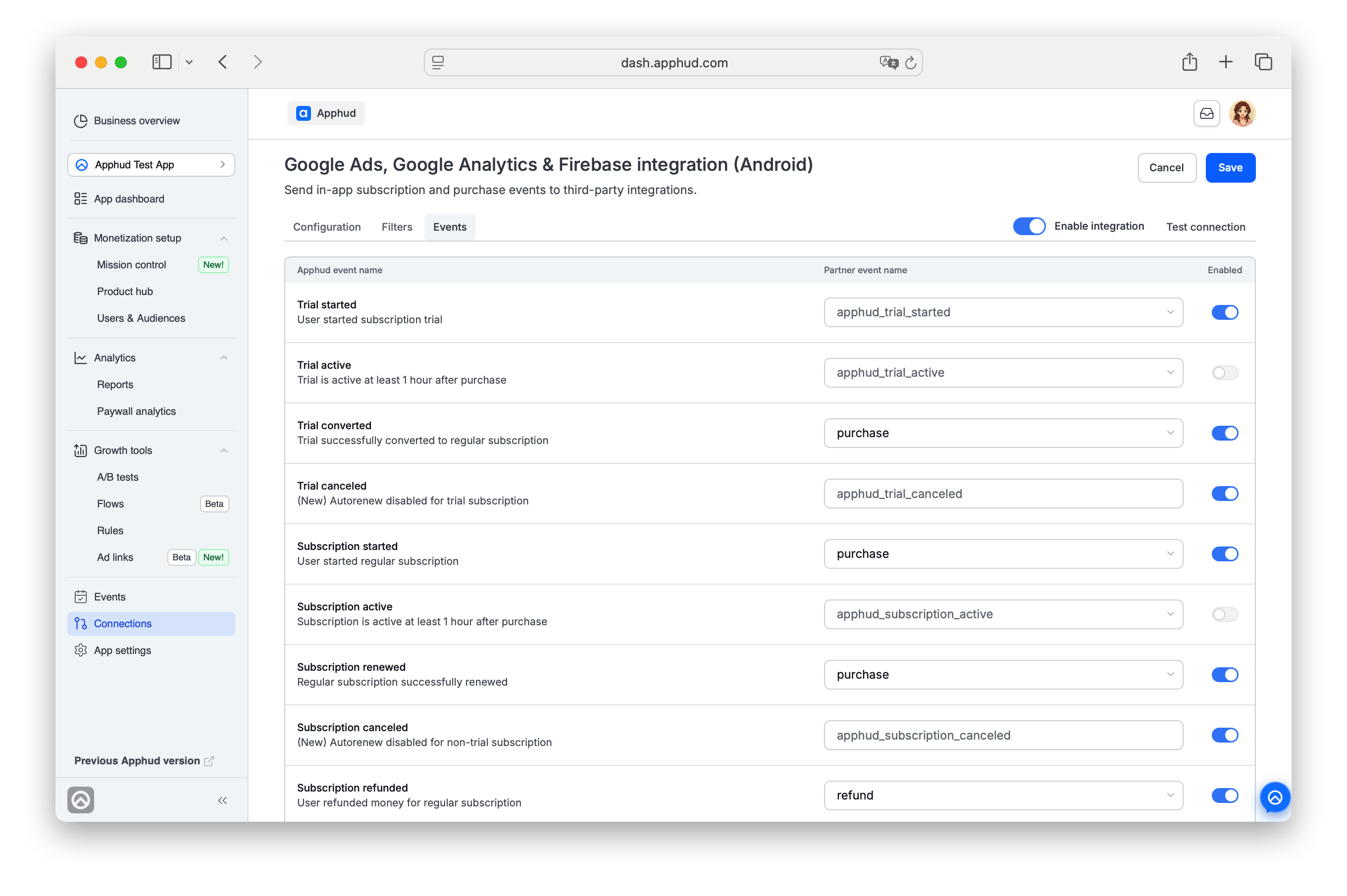Image resolution: width=1347 pixels, height=896 pixels.
Task: Click the blue chat support bubble
Action: coord(1275,797)
